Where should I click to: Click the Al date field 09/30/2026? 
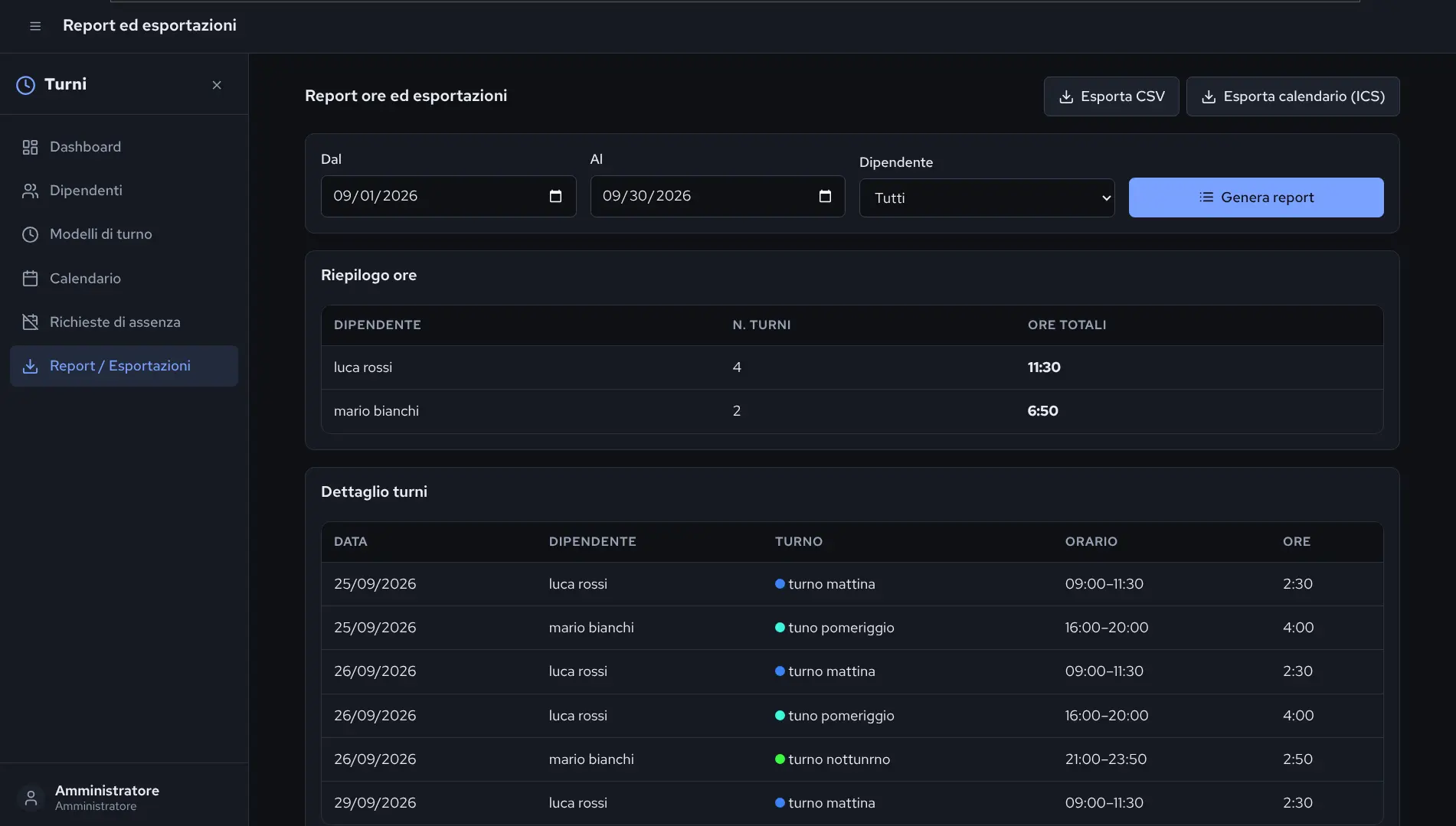718,196
